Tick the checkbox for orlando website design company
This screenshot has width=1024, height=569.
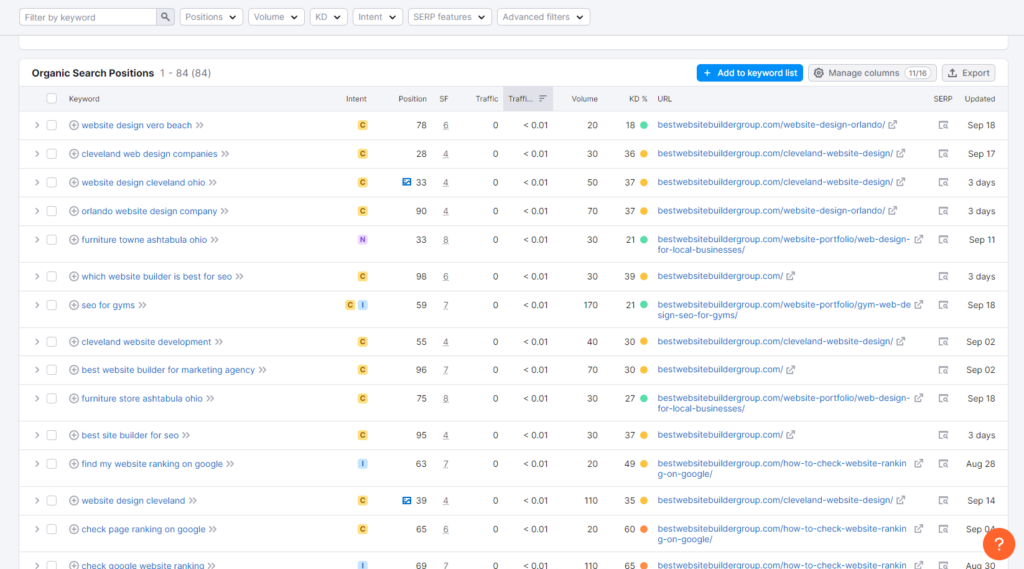[52, 212]
